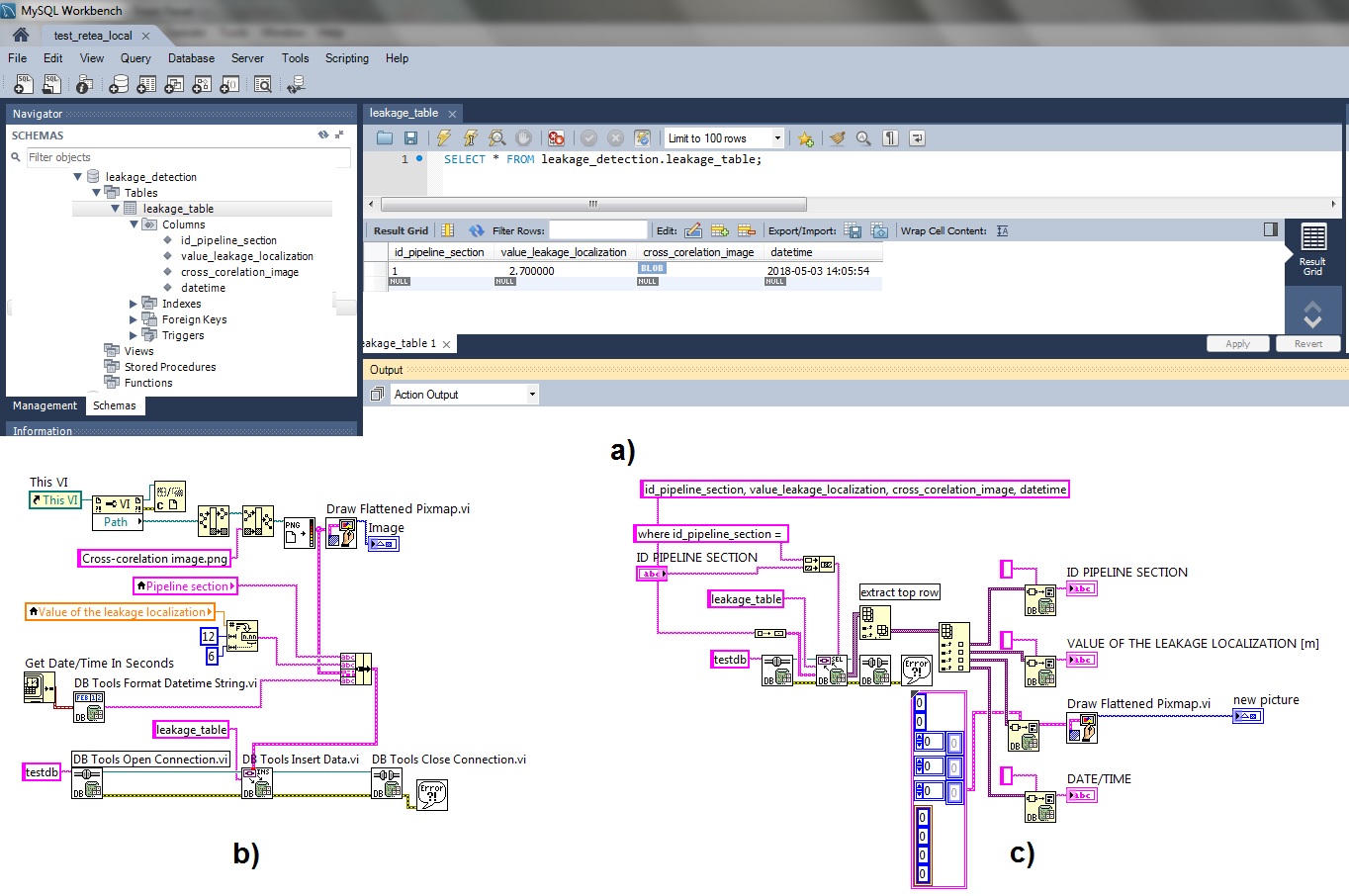This screenshot has width=1349, height=896.
Task: Click the Explain query magnifier icon
Action: point(497,138)
